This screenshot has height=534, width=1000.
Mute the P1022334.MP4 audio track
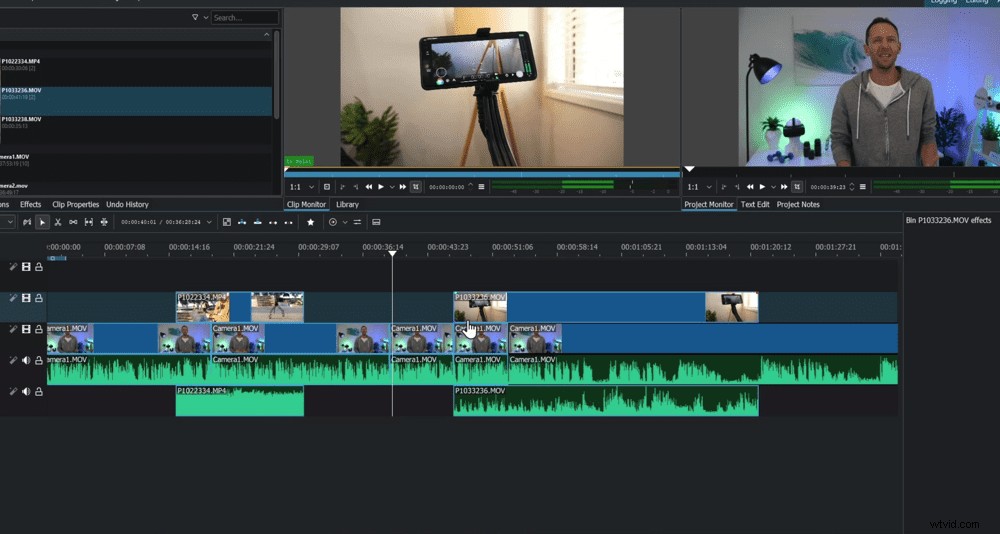click(x=26, y=391)
